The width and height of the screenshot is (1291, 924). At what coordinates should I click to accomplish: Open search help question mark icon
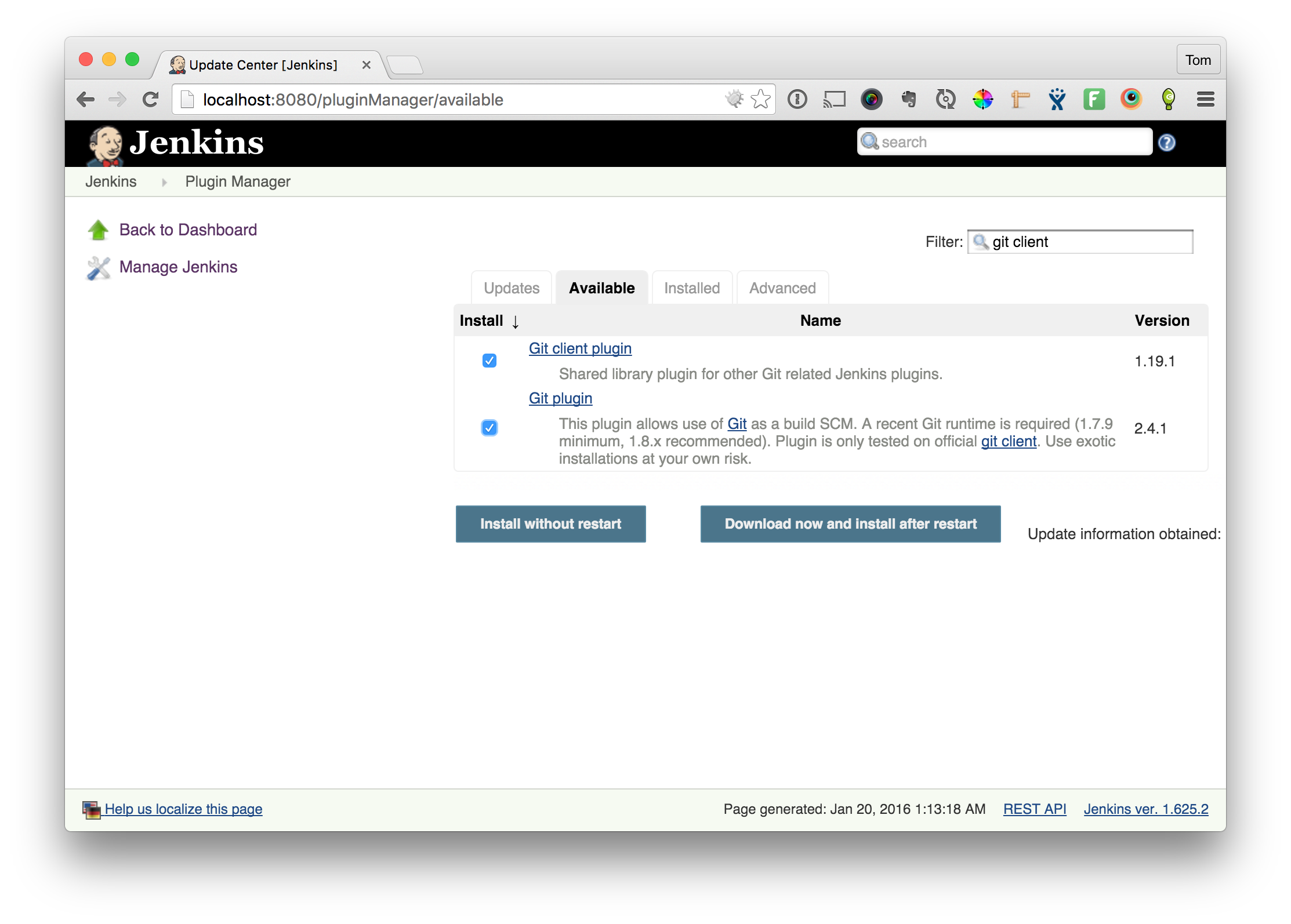[1166, 143]
